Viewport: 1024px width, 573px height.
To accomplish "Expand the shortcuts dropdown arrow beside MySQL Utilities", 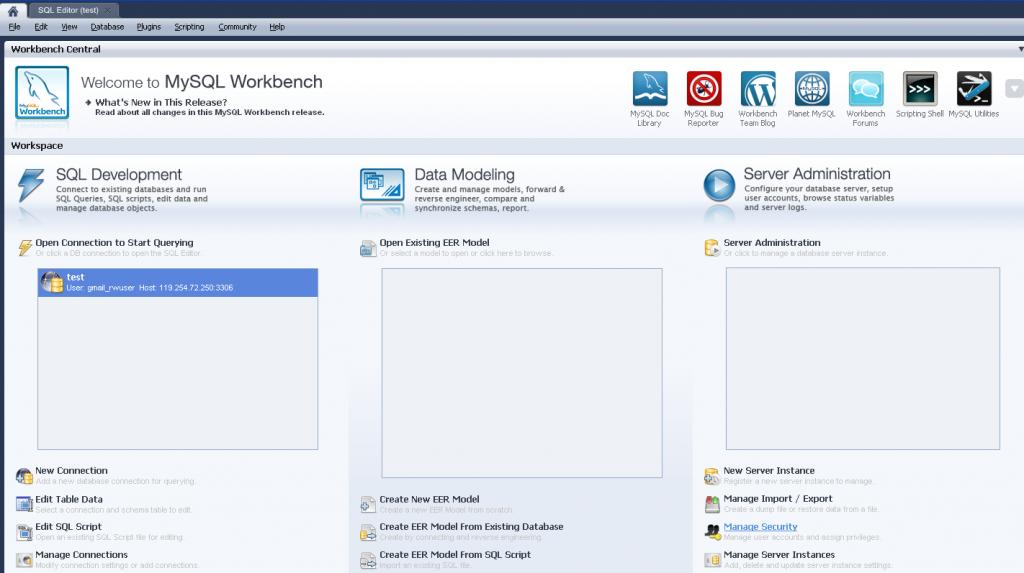I will coord(1014,89).
